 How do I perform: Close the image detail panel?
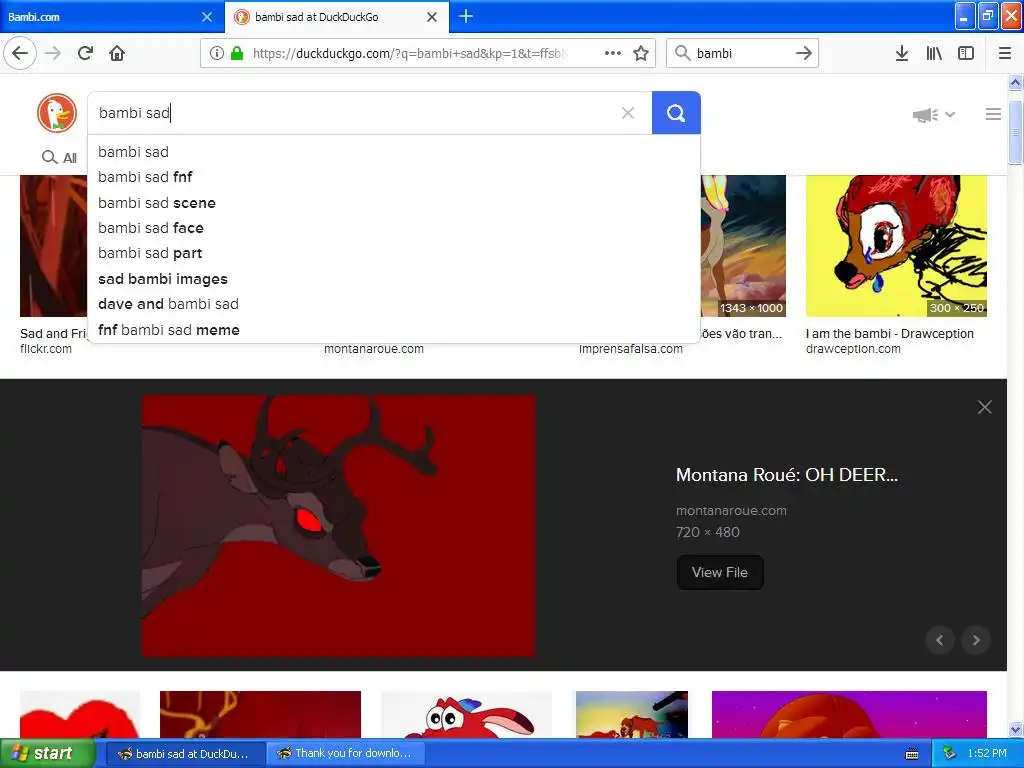(x=985, y=408)
